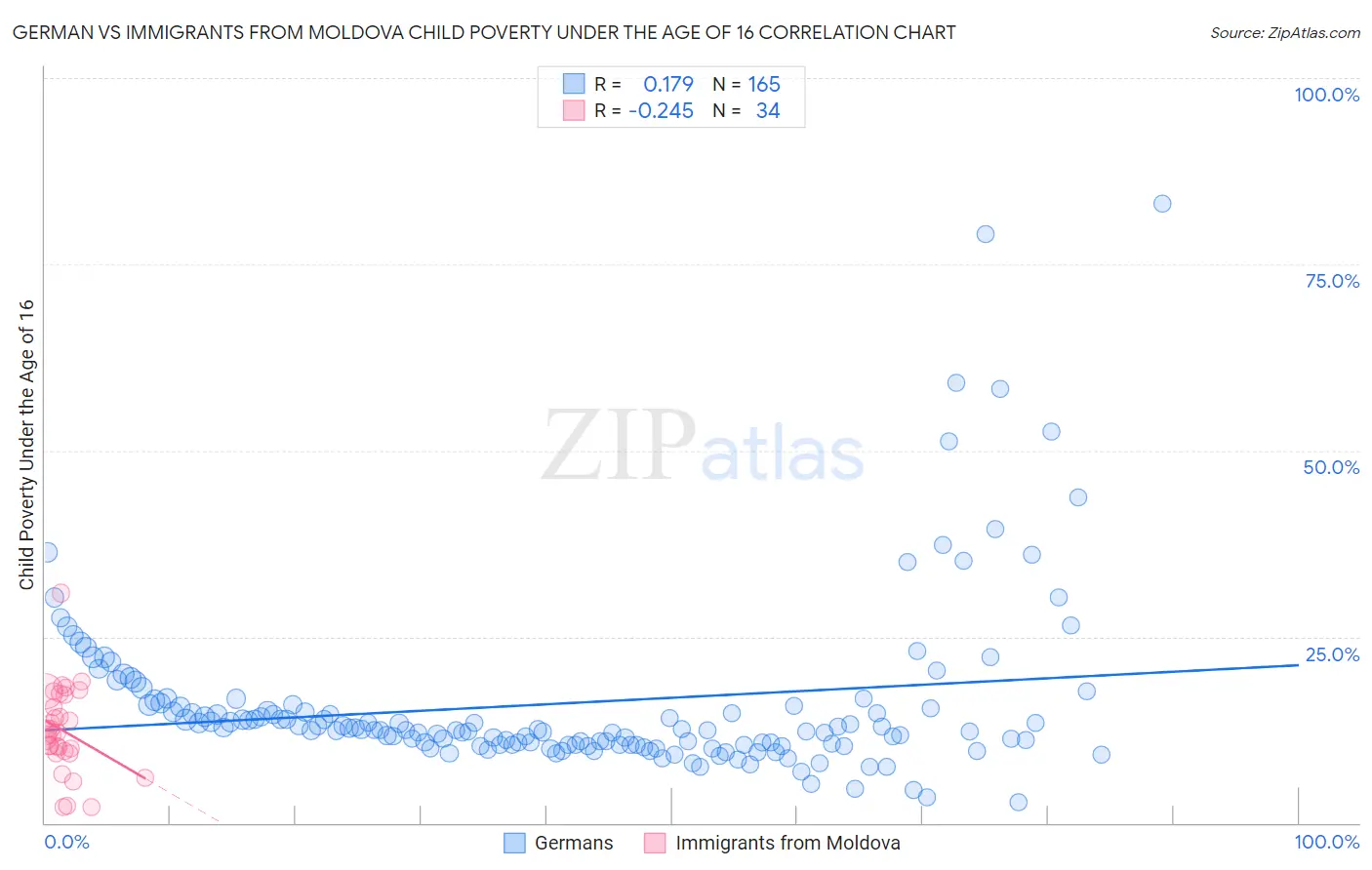The height and width of the screenshot is (870, 1372).
Task: Click the blue Germans swatch in bottom legend
Action: click(x=514, y=843)
